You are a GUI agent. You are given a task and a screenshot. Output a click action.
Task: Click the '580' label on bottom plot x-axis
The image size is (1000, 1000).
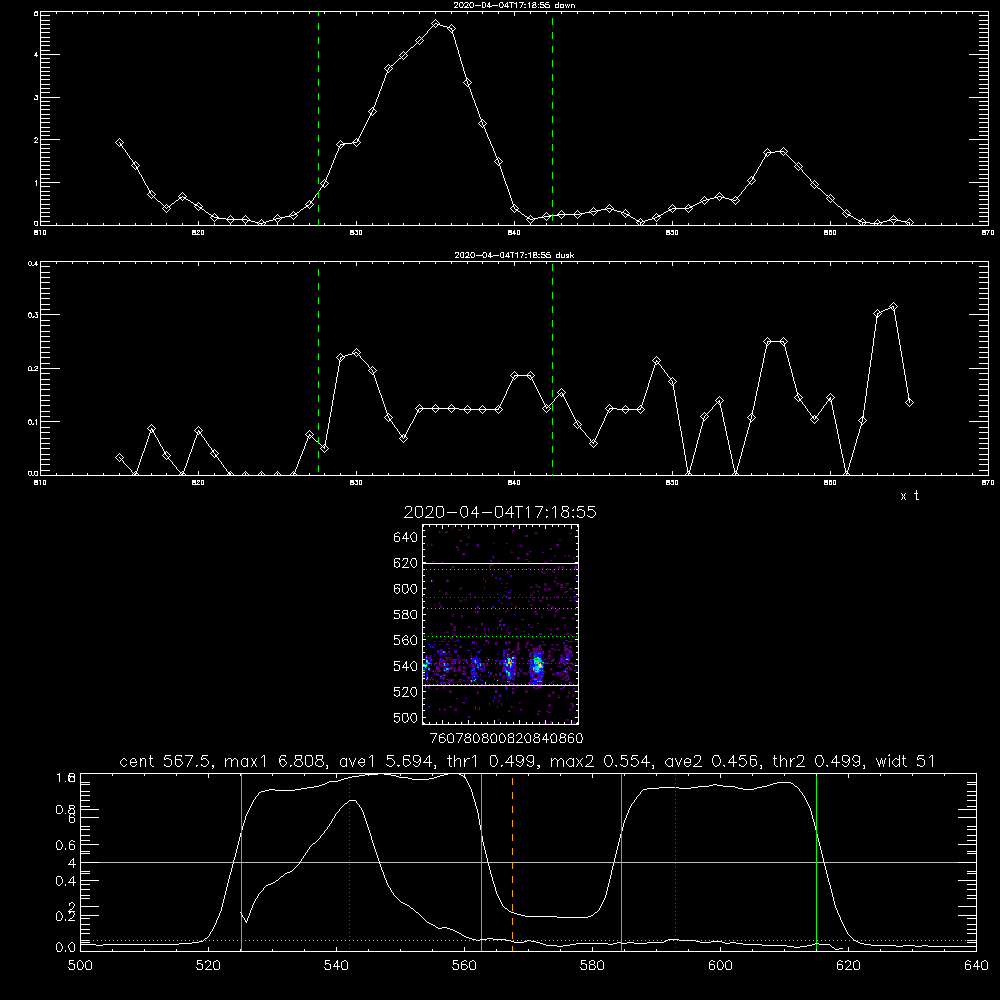click(x=592, y=966)
